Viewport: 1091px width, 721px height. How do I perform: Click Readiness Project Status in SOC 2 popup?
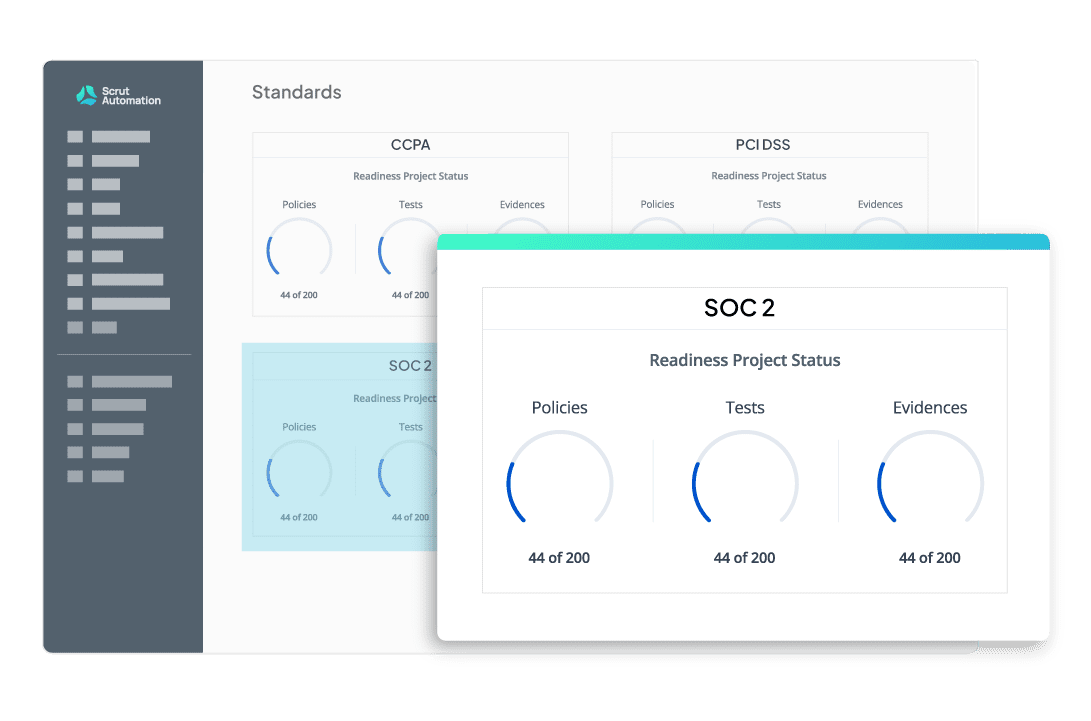click(x=744, y=360)
